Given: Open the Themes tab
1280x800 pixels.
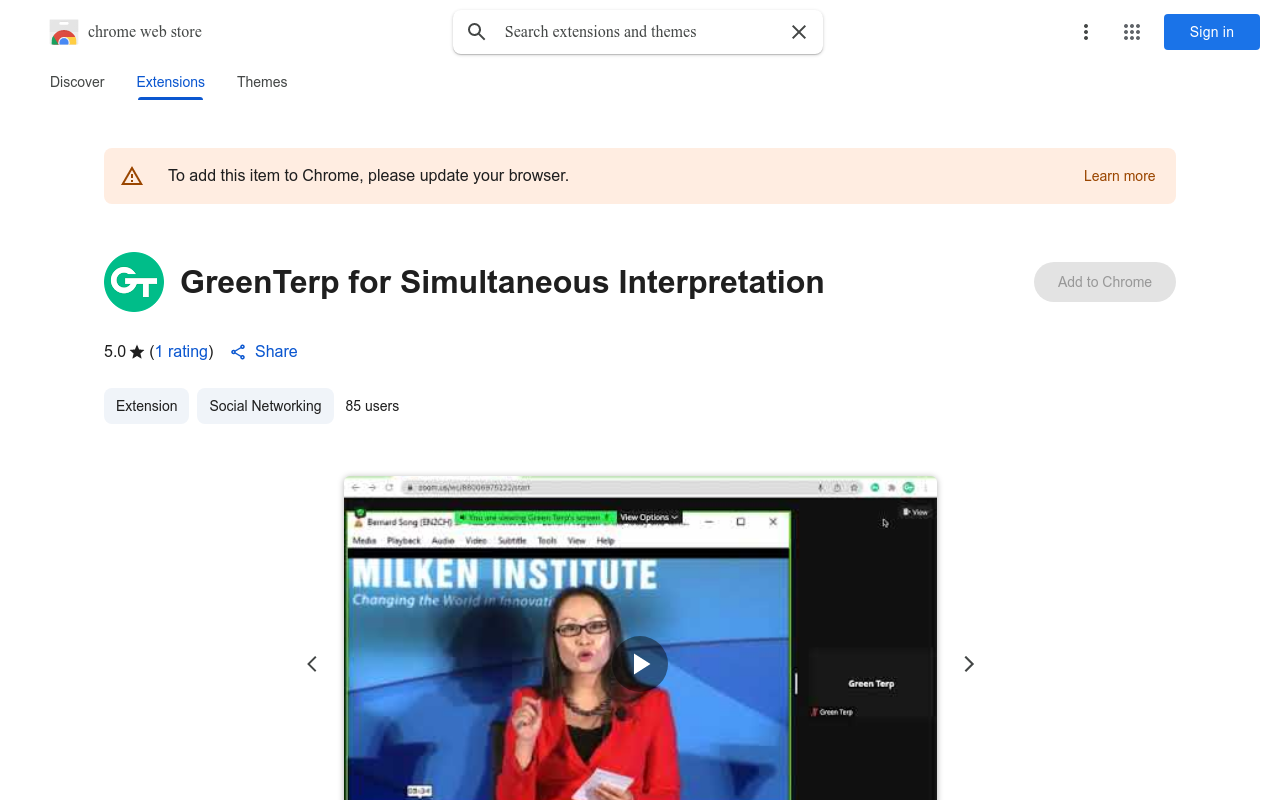Looking at the screenshot, I should (x=262, y=82).
